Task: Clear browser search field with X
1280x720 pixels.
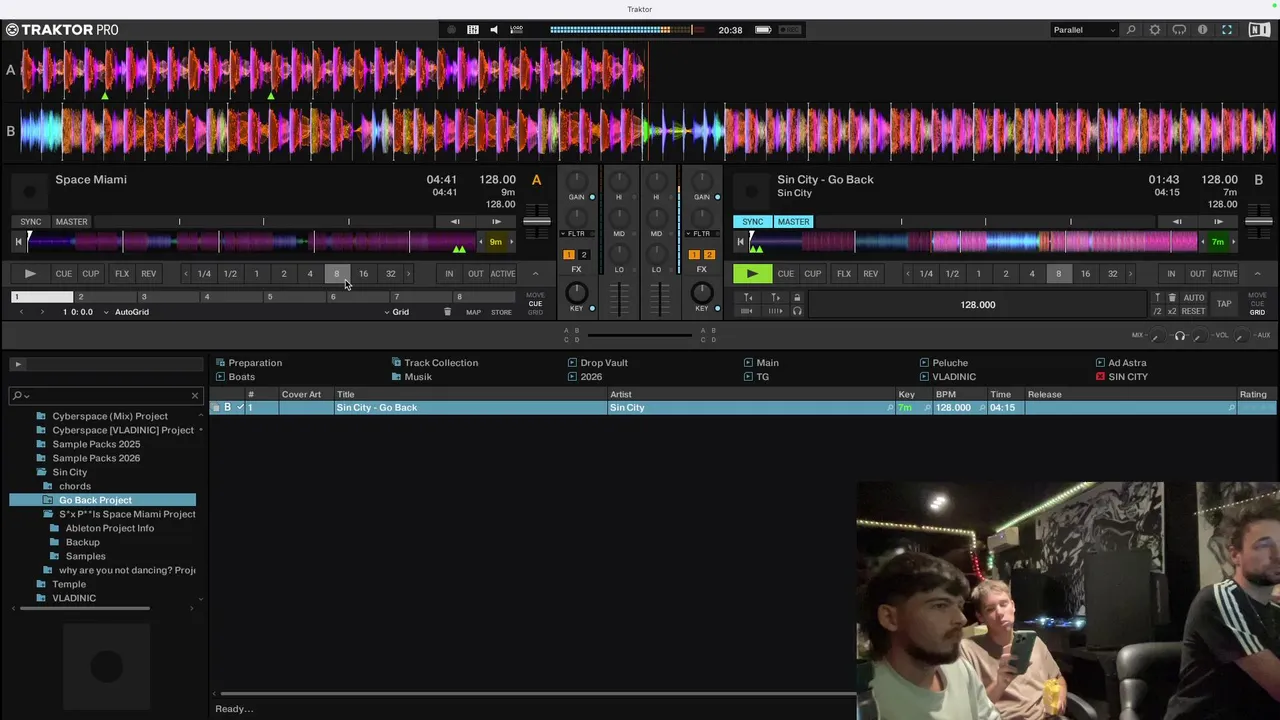Action: point(195,395)
